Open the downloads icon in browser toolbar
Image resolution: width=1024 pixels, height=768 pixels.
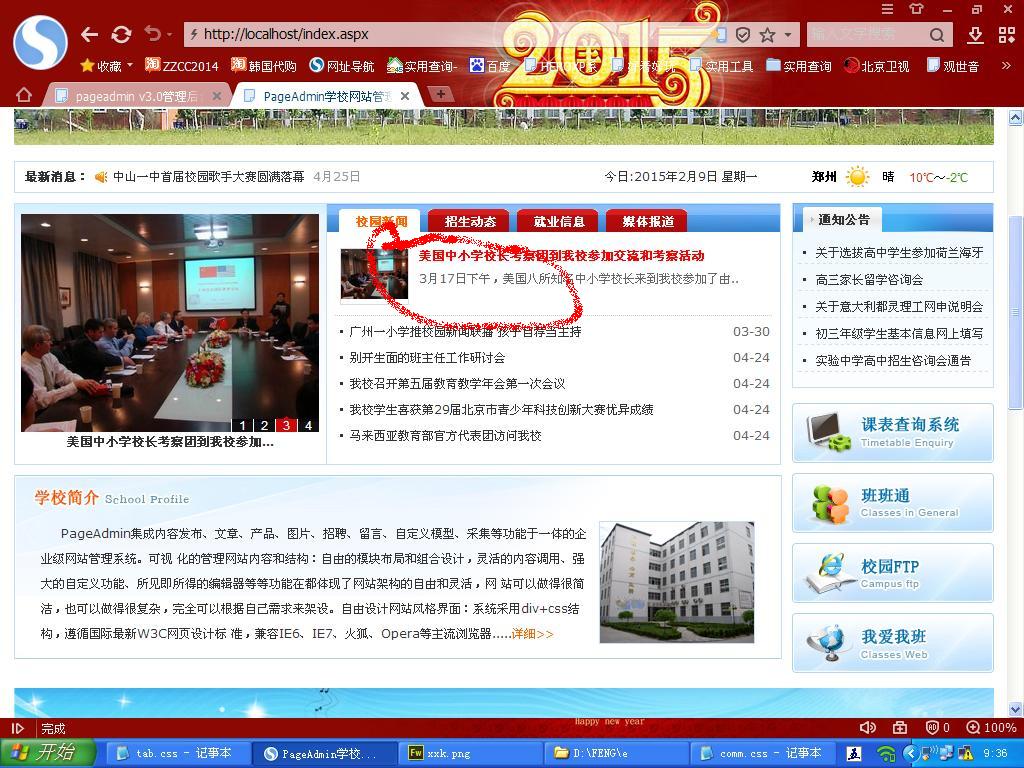click(x=975, y=35)
